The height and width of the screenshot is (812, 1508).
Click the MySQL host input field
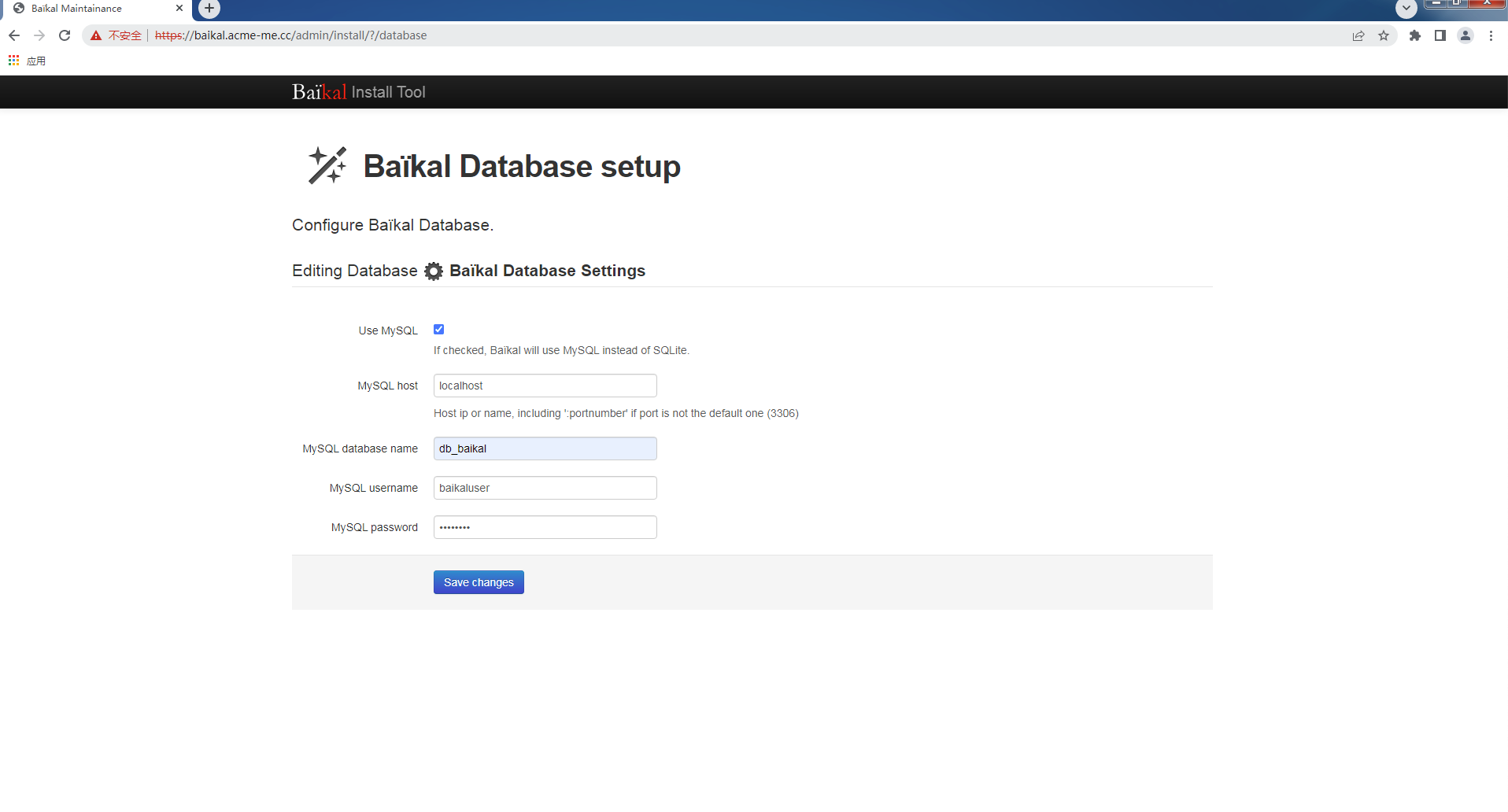pyautogui.click(x=545, y=386)
